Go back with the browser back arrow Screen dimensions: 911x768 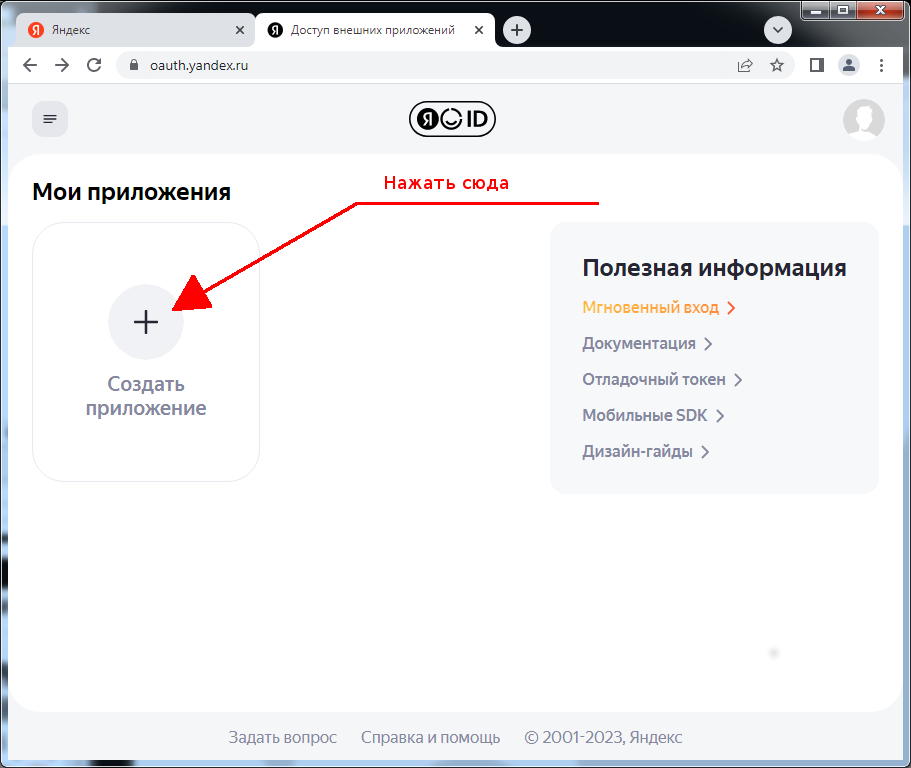[30, 65]
